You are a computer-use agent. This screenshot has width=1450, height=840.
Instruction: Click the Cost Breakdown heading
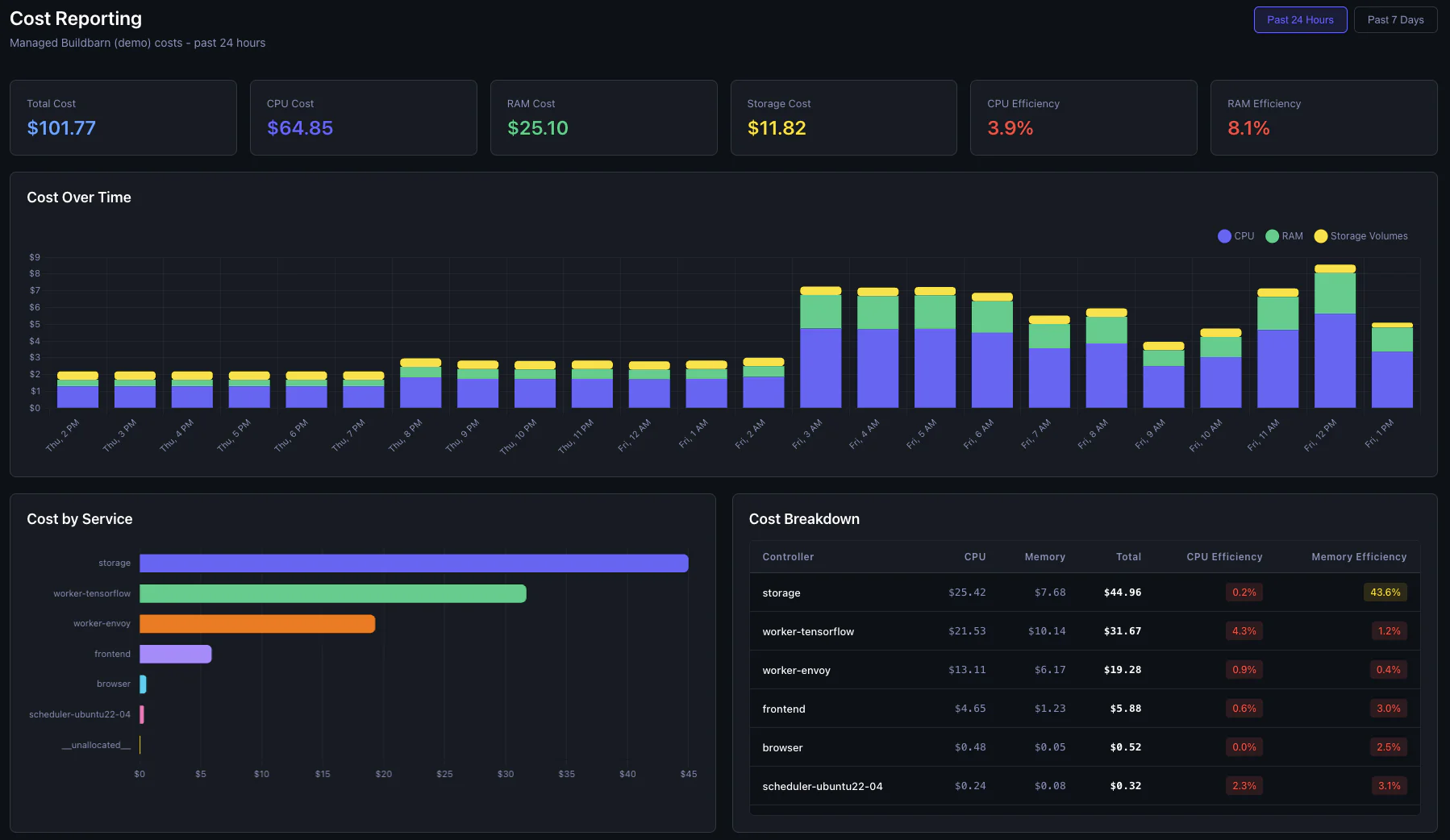coord(804,519)
